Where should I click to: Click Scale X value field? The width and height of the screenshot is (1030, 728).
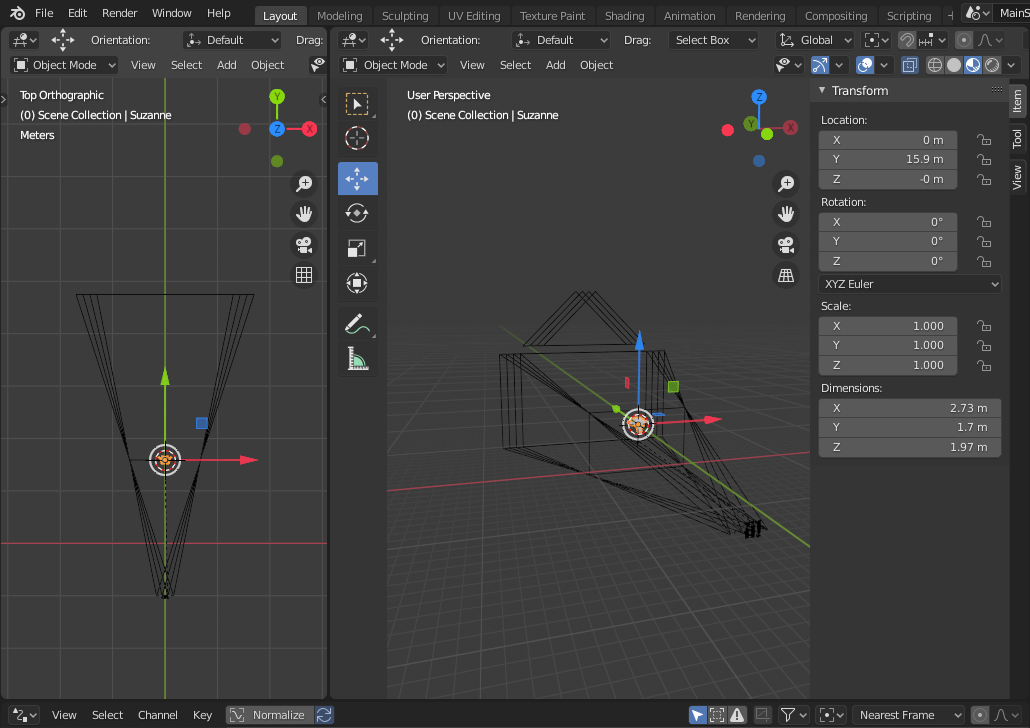click(887, 326)
